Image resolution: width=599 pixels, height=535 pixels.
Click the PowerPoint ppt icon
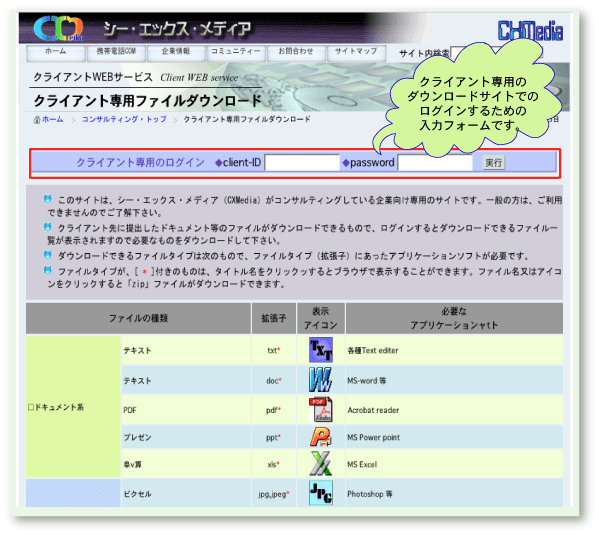click(321, 437)
